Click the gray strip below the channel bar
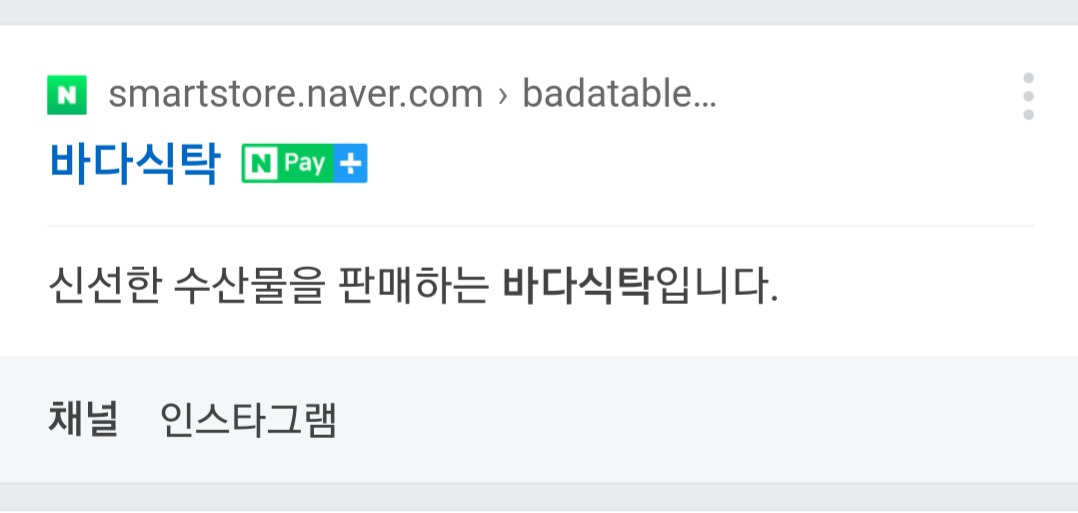Viewport: 1078px width, 513px height. click(539, 497)
